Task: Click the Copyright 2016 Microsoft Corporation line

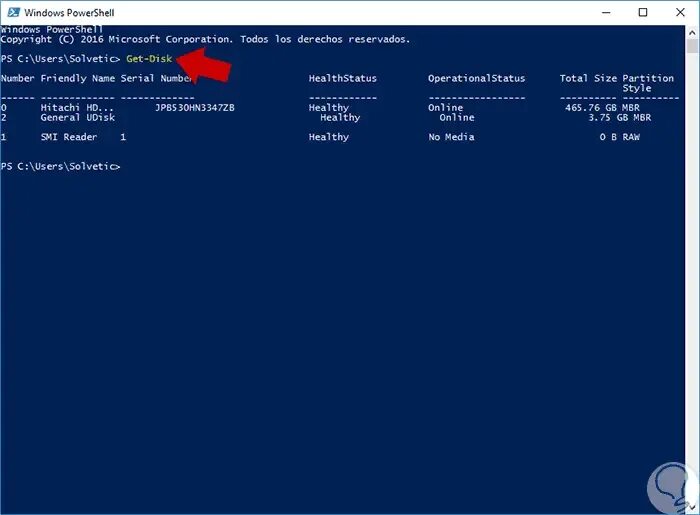Action: tap(205, 39)
